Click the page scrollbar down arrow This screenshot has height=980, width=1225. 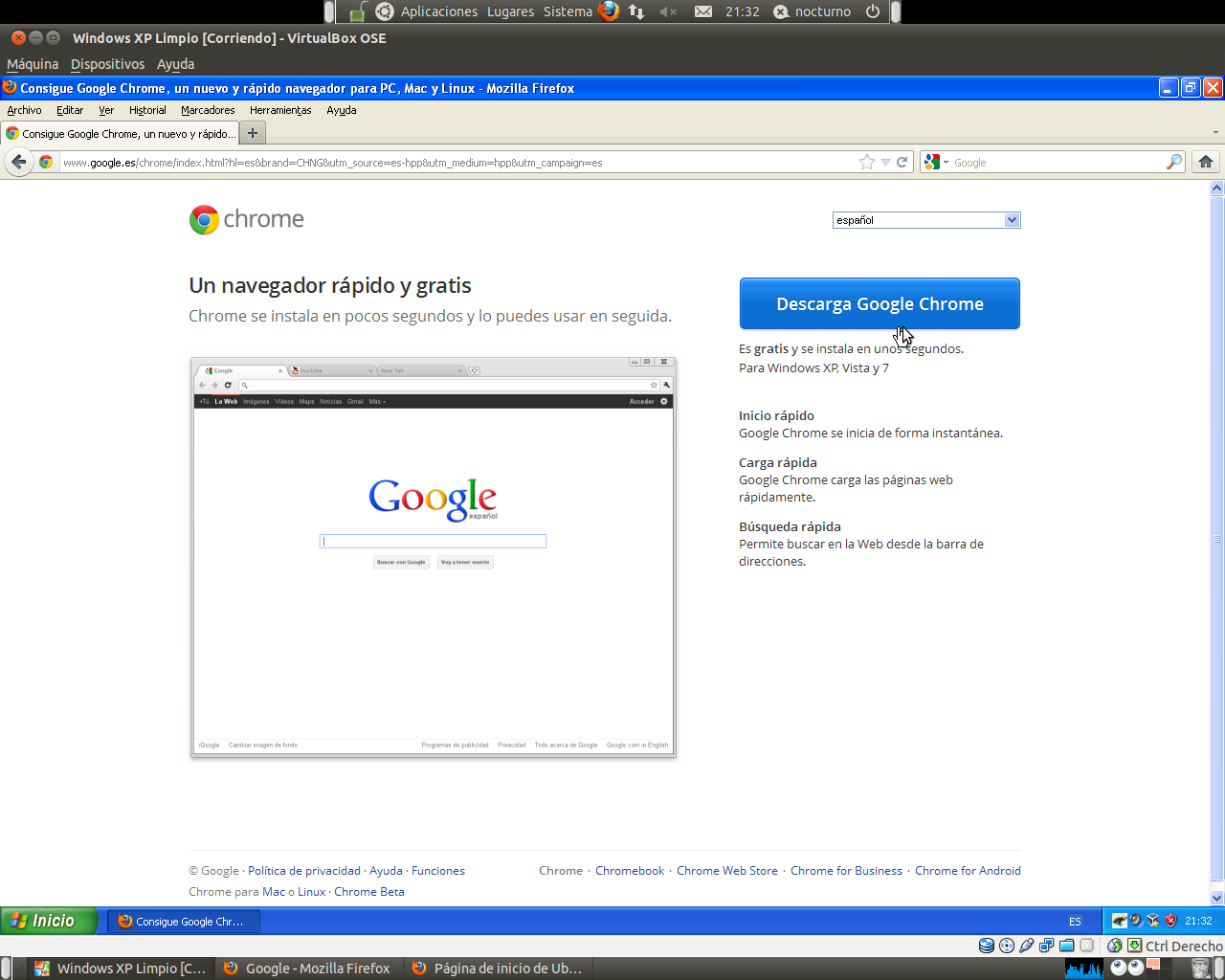(x=1217, y=899)
